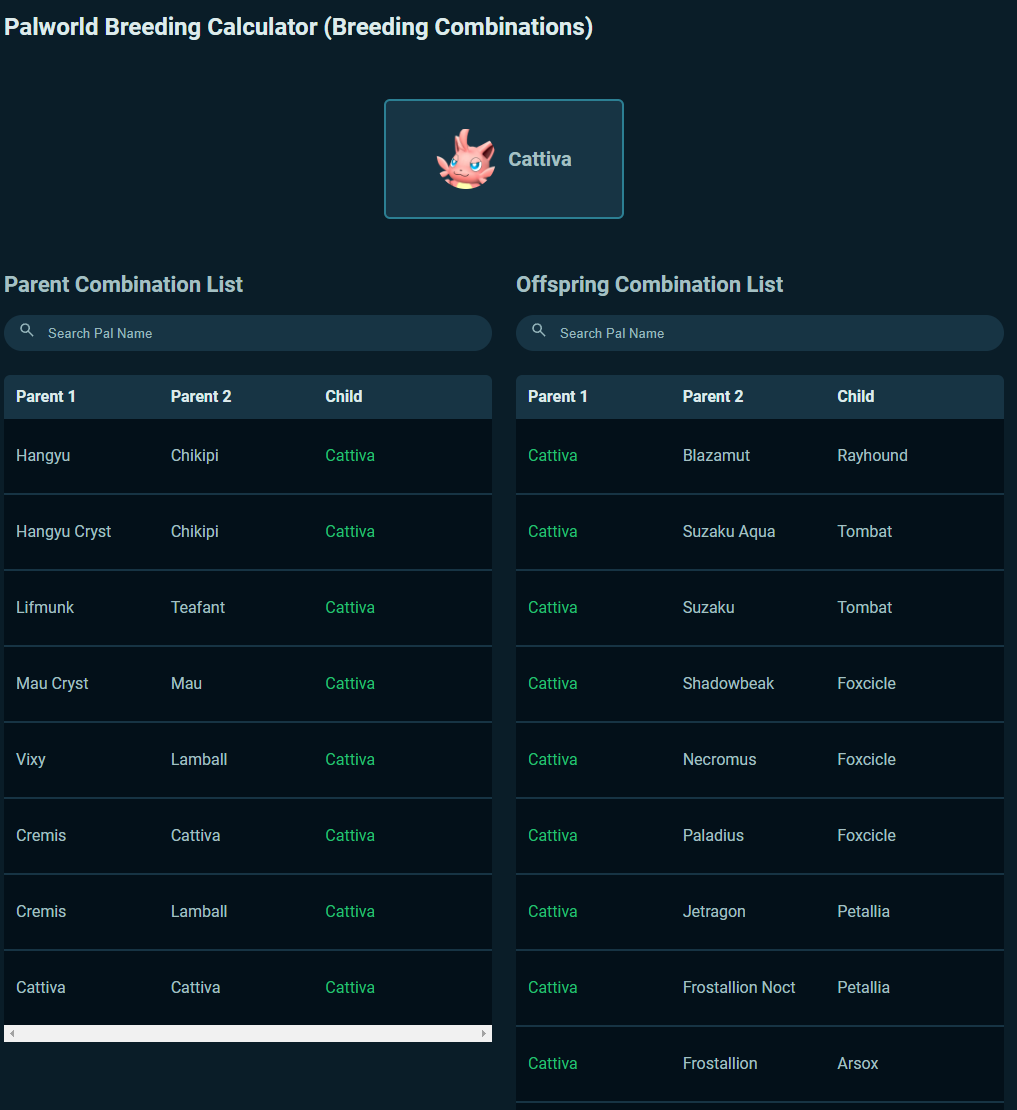Click Parent 2 header in Parent Combination table
1017x1110 pixels.
pyautogui.click(x=201, y=396)
